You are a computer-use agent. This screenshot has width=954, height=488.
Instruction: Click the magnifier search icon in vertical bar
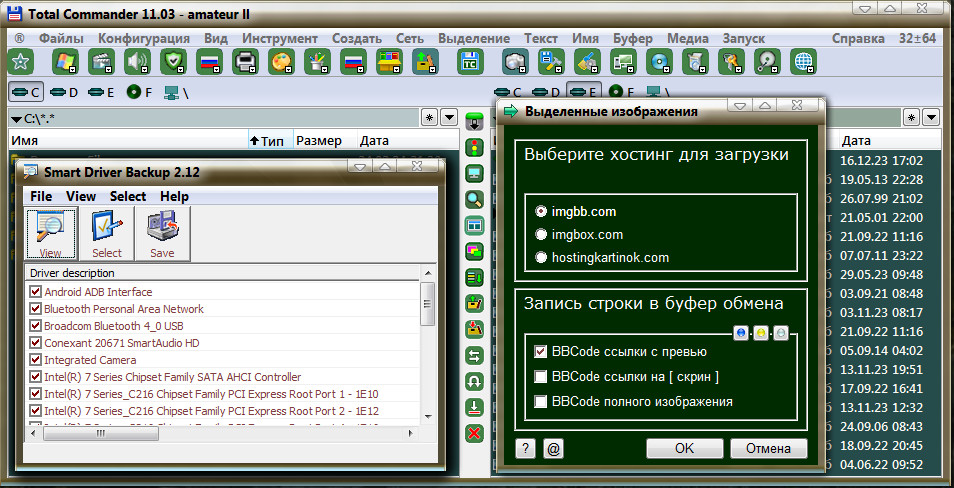coord(474,198)
